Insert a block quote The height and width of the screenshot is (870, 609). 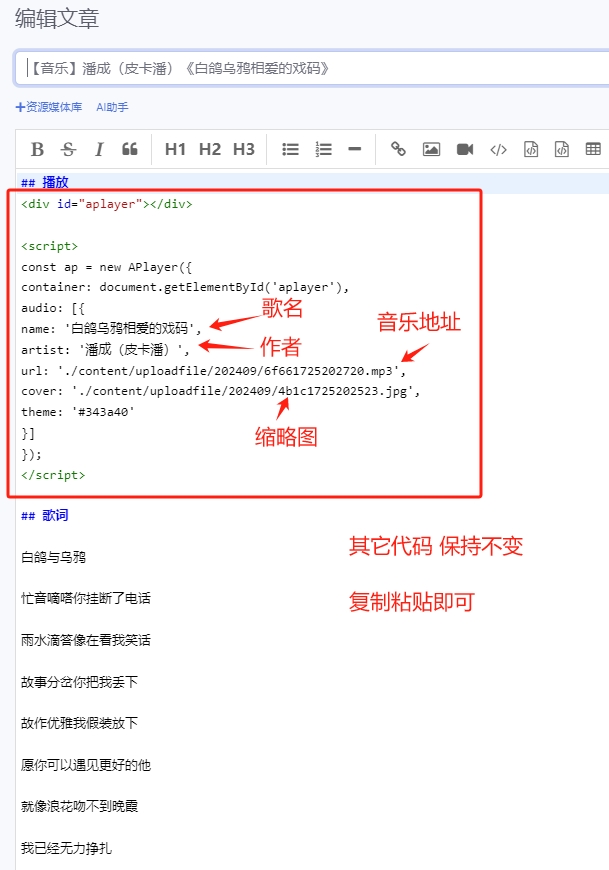[x=130, y=149]
